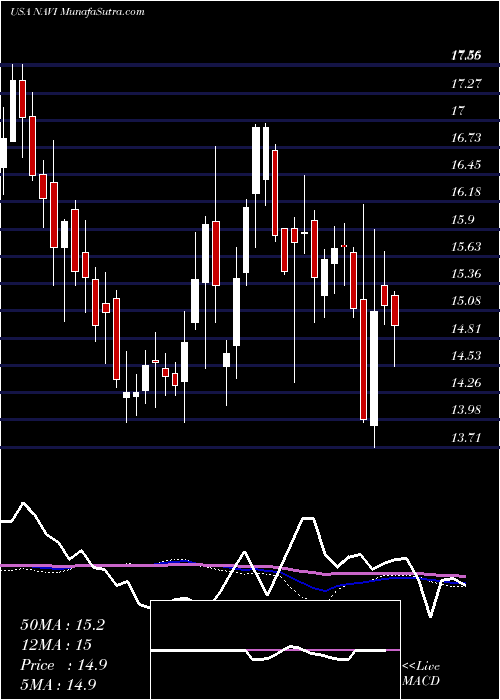This screenshot has width=500, height=700.
Task: Click the 15.9 price axis label
Action: pyautogui.click(x=462, y=219)
